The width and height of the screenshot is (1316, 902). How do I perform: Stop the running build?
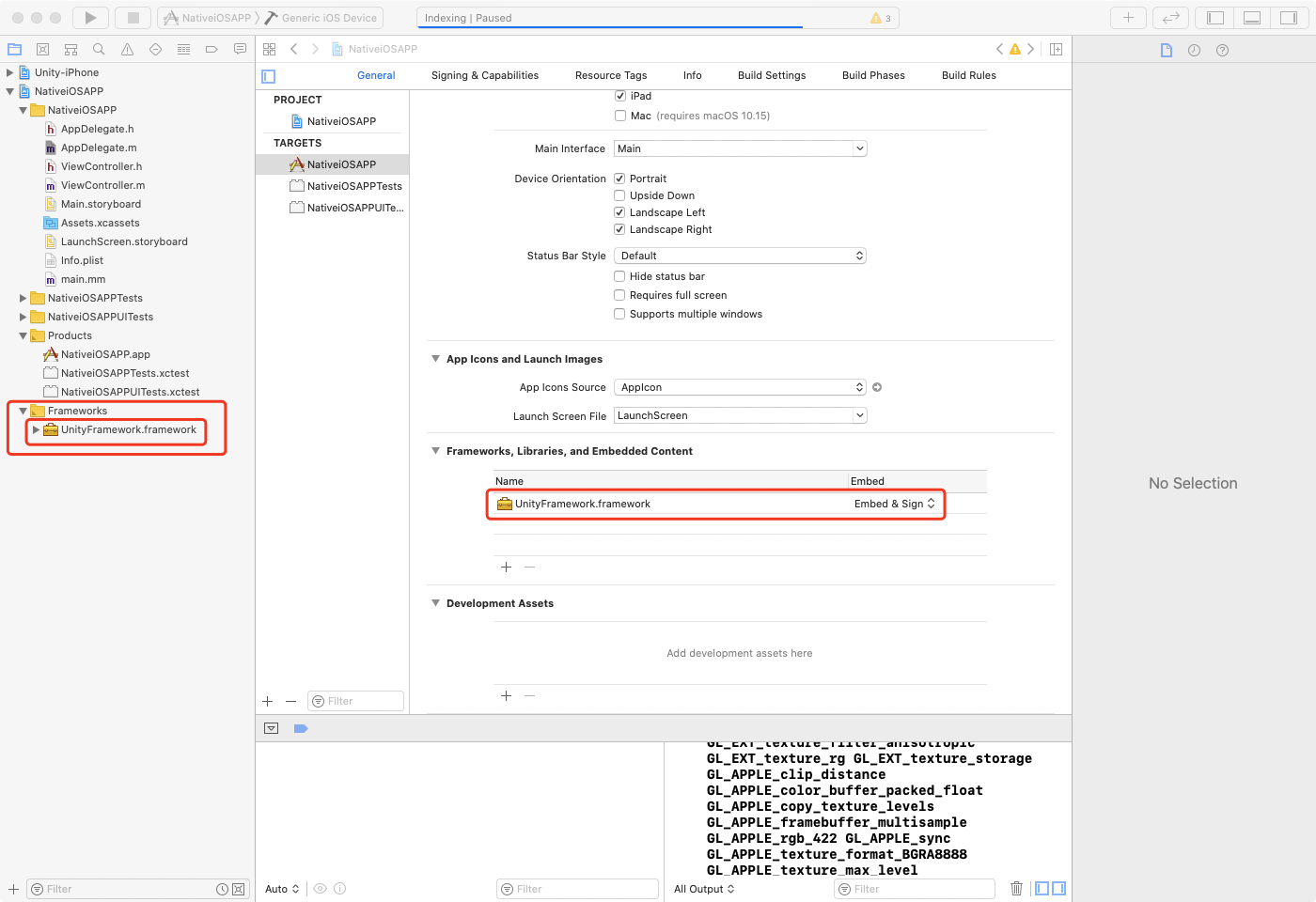[133, 18]
